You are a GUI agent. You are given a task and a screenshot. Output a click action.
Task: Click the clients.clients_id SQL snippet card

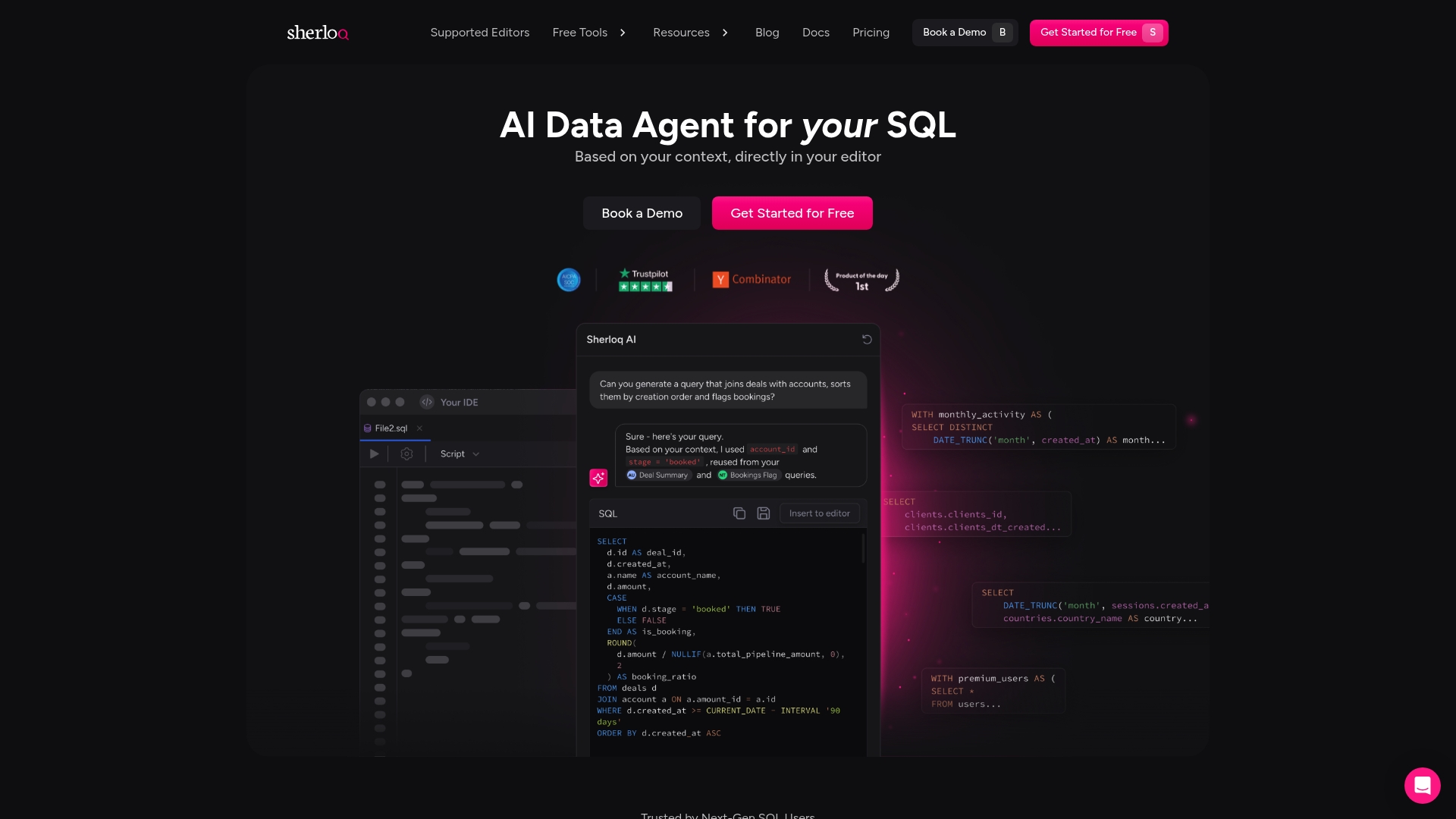click(x=977, y=514)
